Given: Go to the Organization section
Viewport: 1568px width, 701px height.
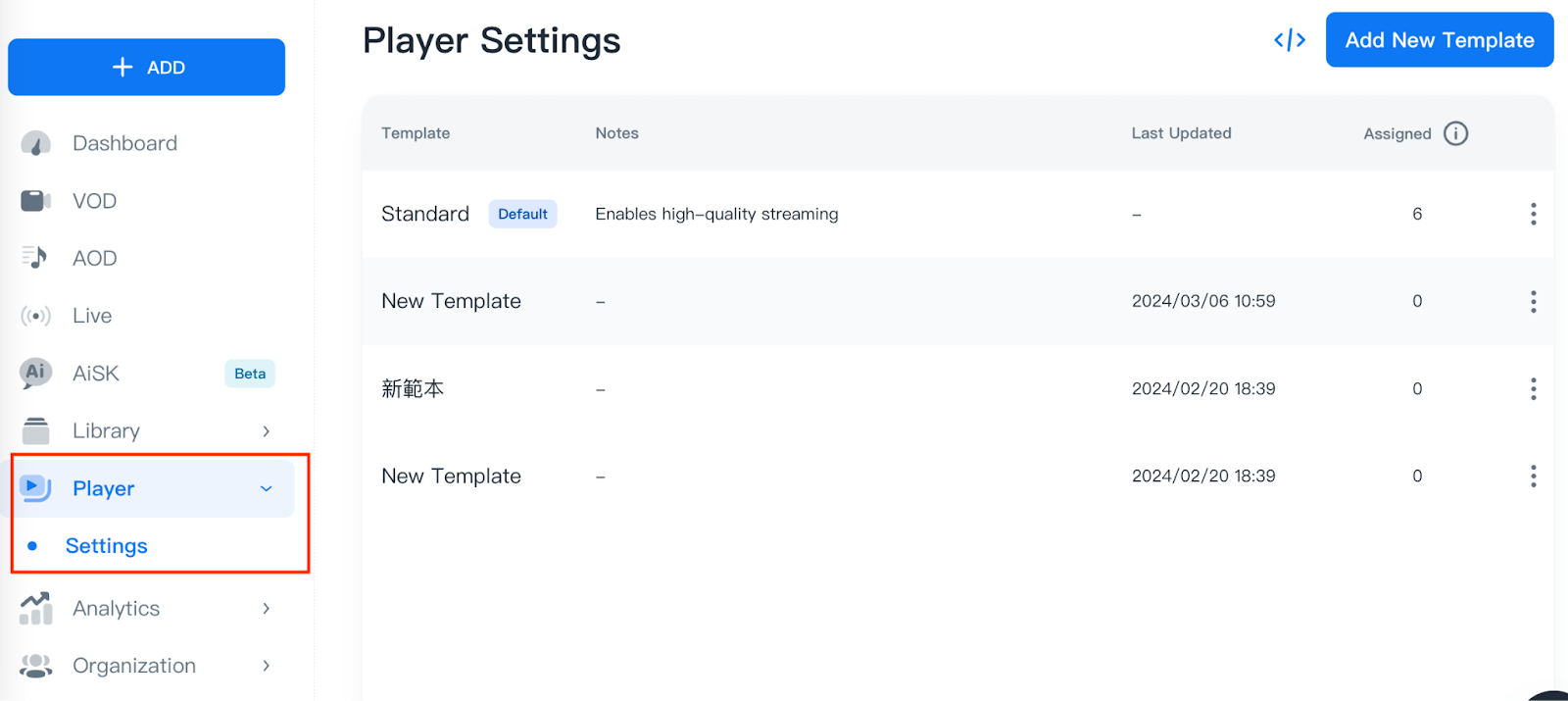Looking at the screenshot, I should [134, 666].
